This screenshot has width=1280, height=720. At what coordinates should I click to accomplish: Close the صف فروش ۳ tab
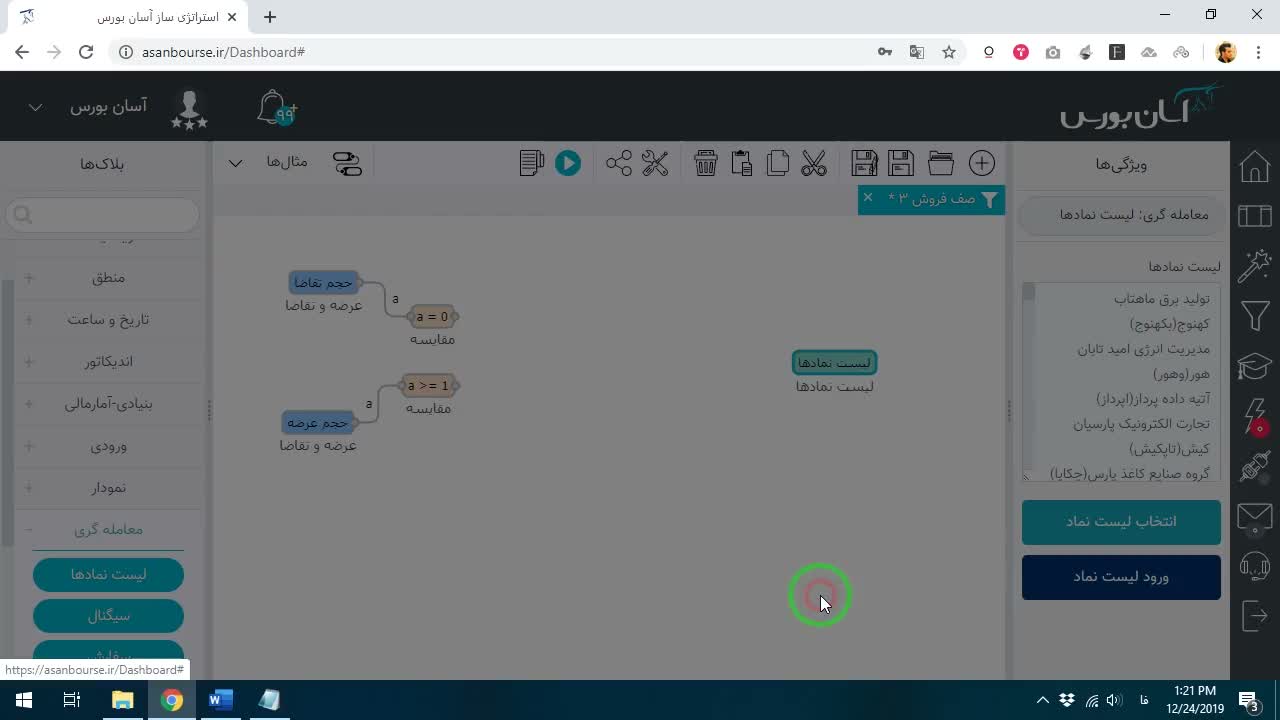pyautogui.click(x=868, y=198)
